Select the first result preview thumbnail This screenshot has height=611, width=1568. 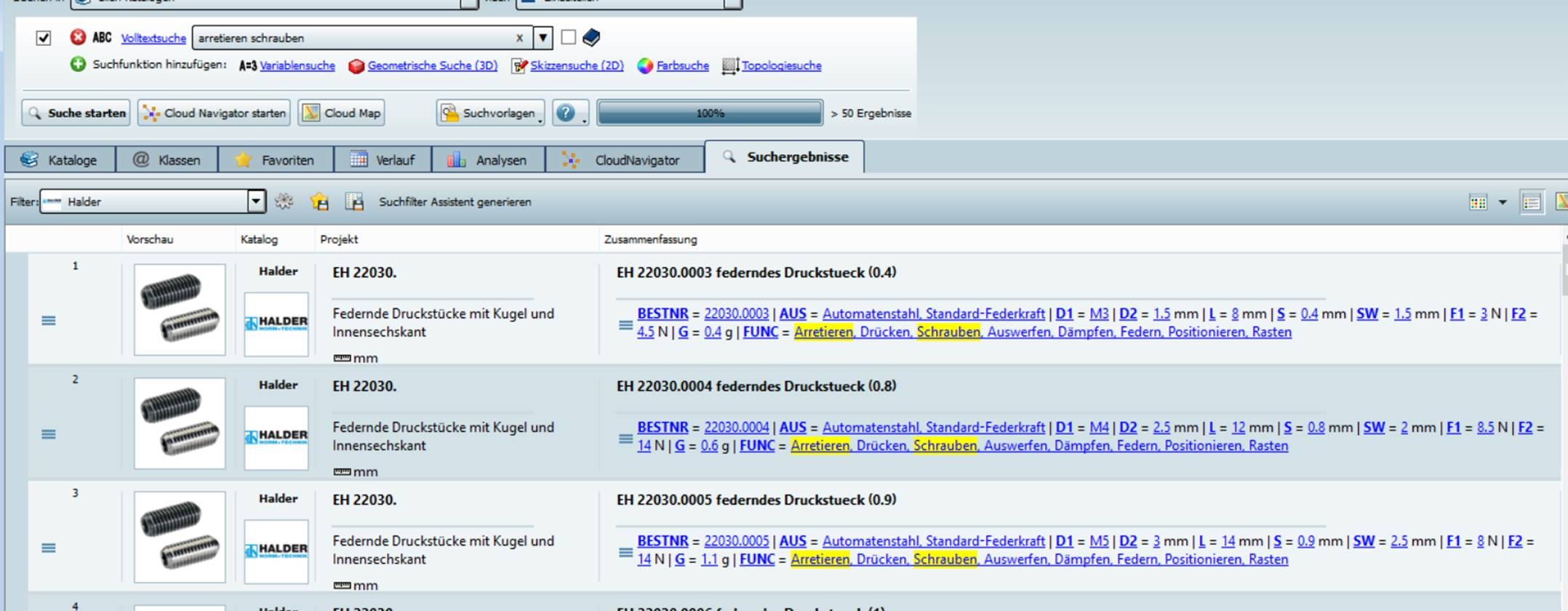(180, 310)
